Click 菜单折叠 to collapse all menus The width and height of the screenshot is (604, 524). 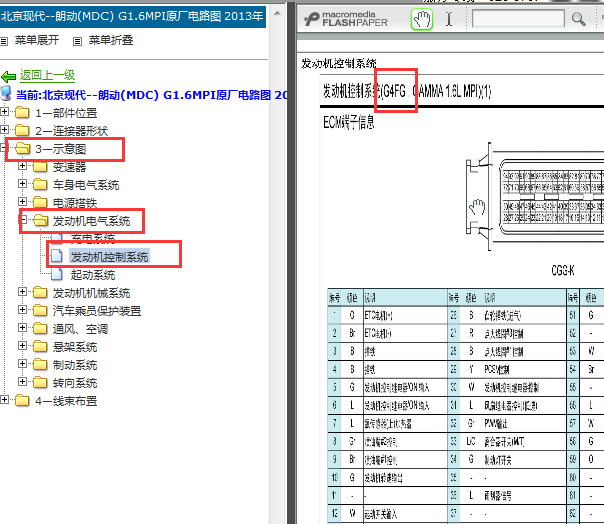(111, 40)
